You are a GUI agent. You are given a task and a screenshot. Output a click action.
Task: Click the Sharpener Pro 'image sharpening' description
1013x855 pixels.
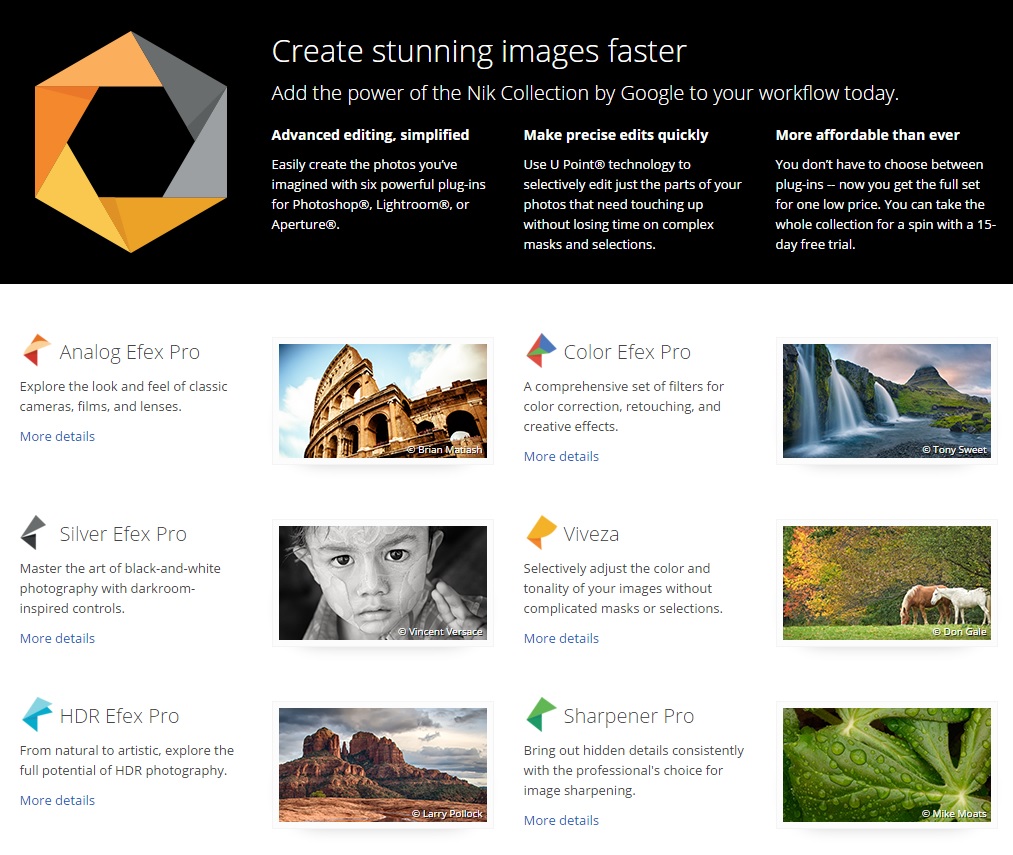pyautogui.click(x=634, y=770)
